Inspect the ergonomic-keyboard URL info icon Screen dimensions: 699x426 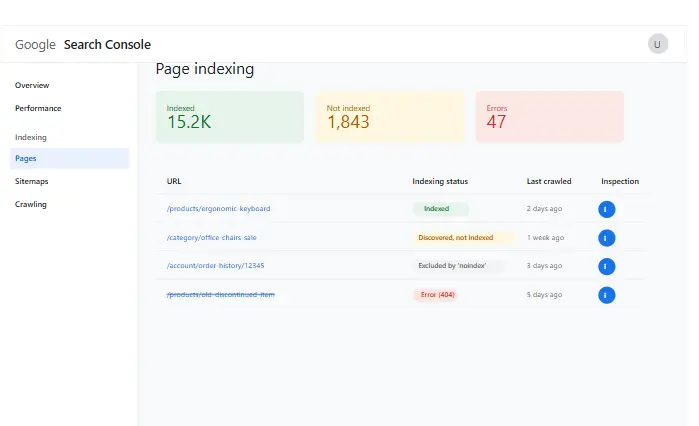click(606, 209)
